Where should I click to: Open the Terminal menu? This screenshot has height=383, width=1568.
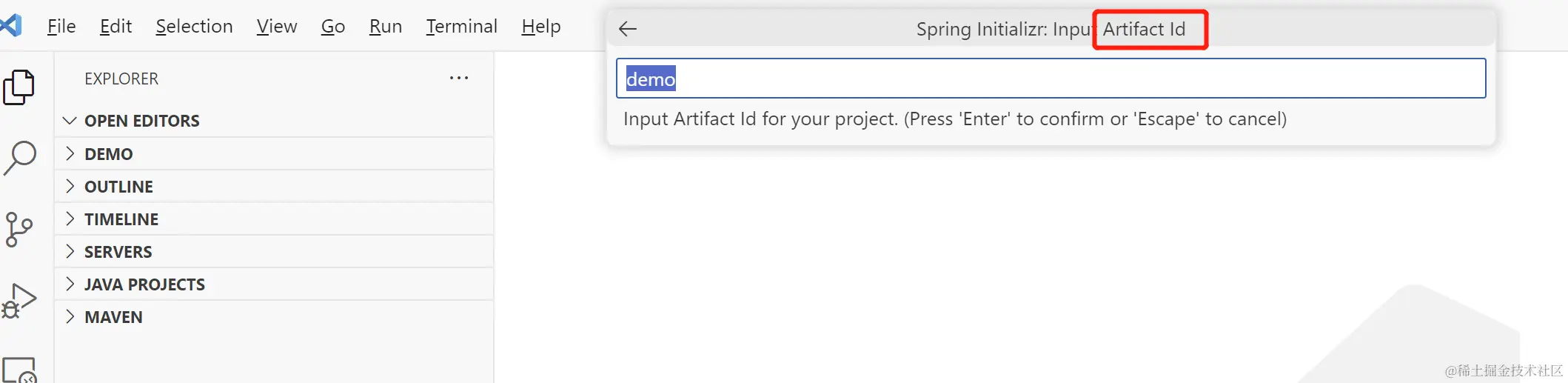461,27
